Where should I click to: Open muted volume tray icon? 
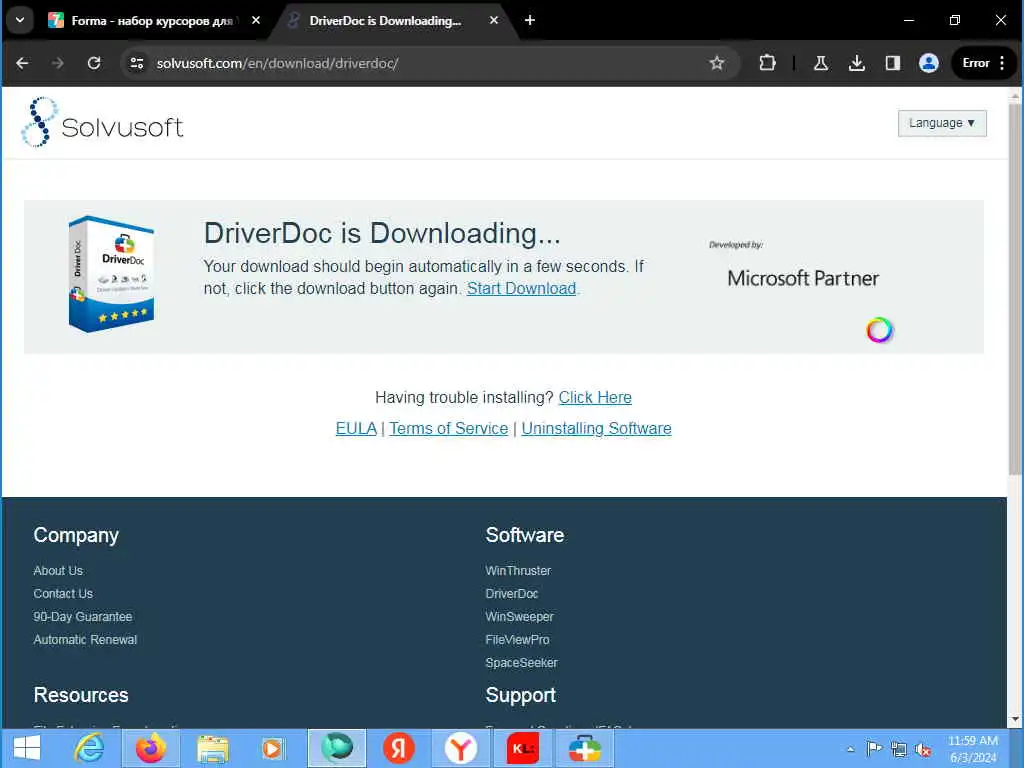[923, 750]
